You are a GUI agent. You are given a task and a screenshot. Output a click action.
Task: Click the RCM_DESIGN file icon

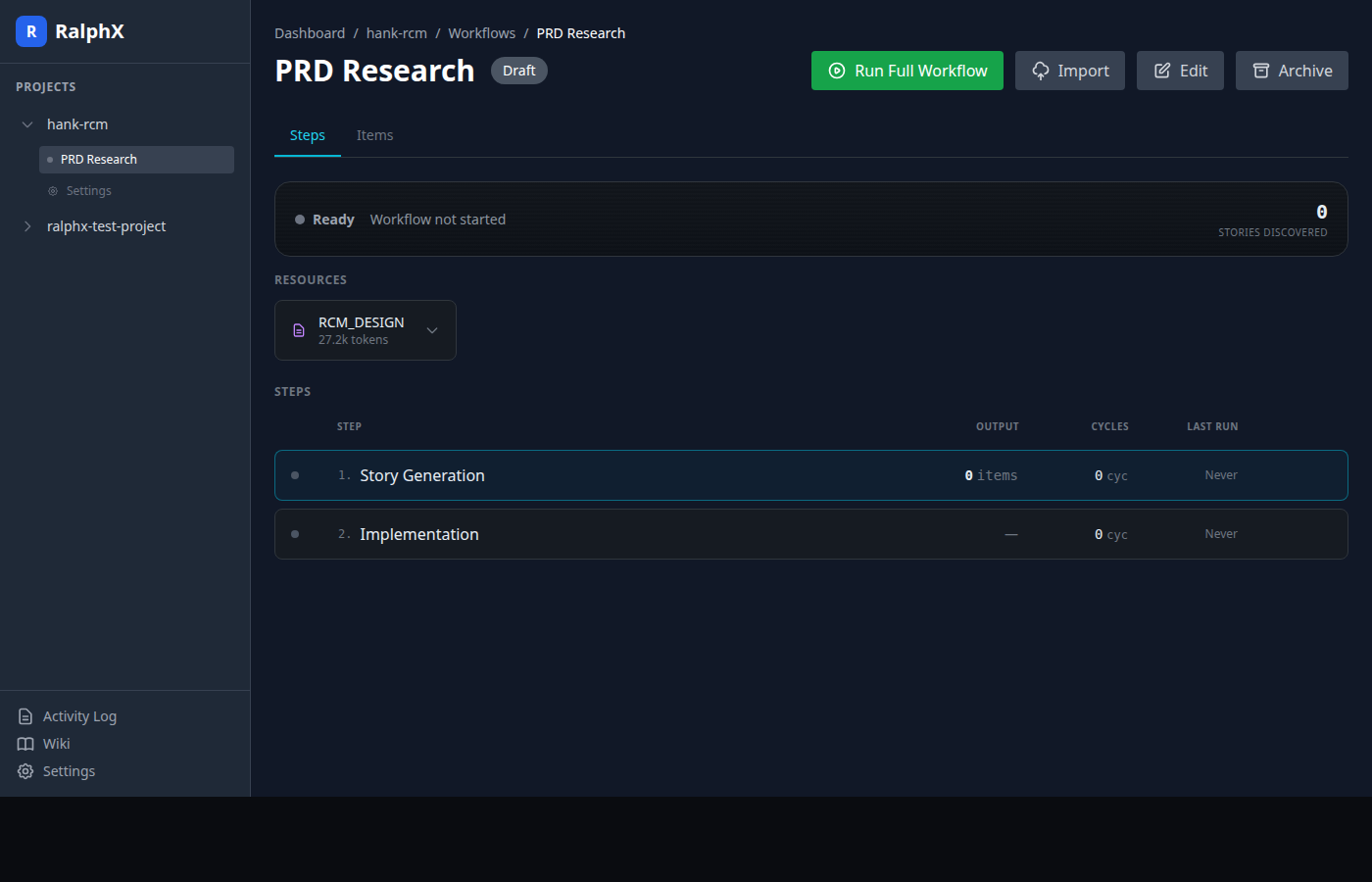point(299,330)
